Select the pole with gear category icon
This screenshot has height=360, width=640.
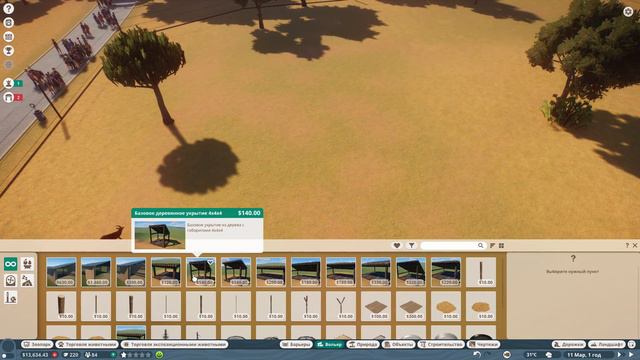(x=11, y=298)
